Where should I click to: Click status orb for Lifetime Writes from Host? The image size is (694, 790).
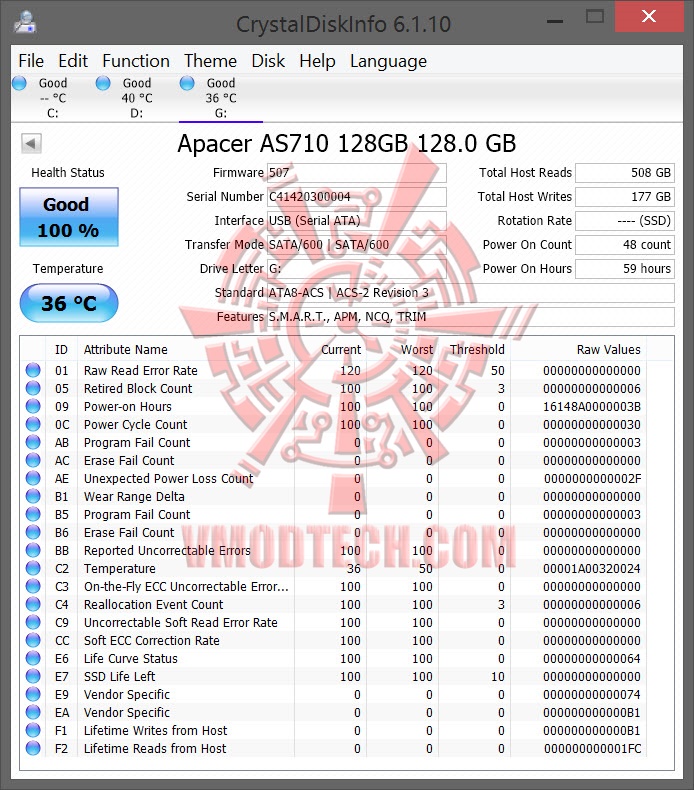tap(33, 730)
